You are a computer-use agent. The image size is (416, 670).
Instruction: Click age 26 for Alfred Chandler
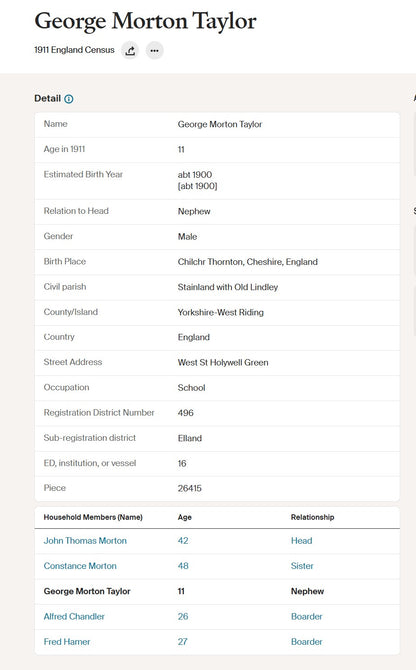183,616
